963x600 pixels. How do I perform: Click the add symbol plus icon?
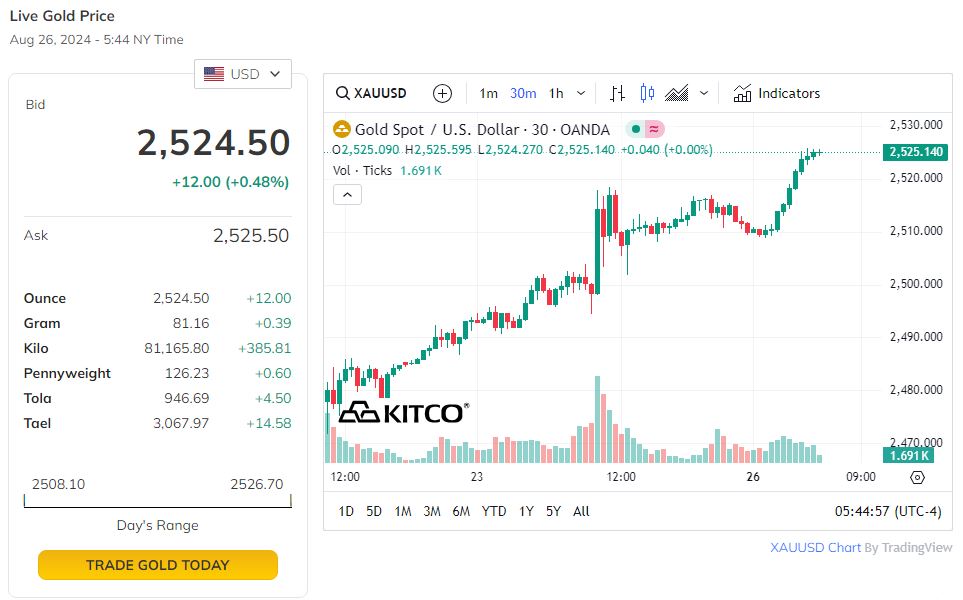(442, 93)
